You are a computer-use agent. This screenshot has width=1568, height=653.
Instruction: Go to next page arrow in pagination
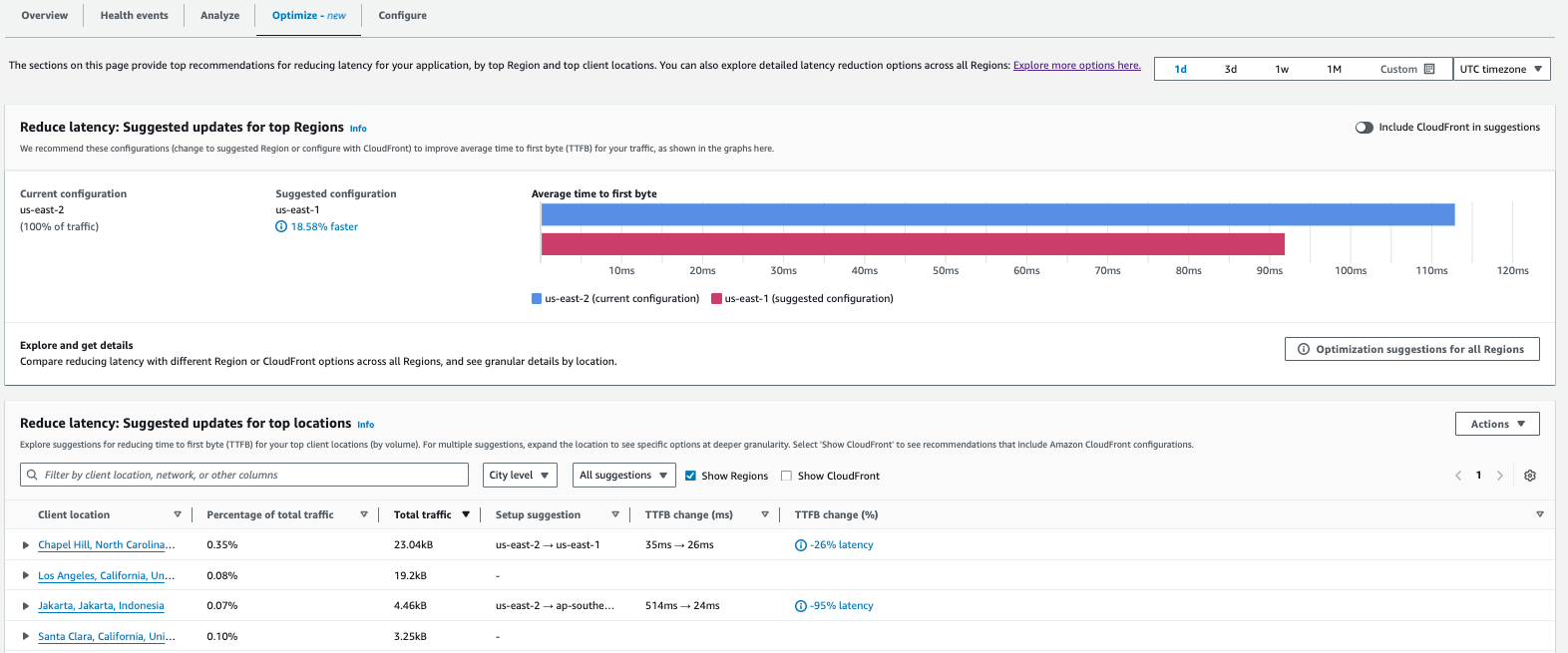click(1500, 476)
